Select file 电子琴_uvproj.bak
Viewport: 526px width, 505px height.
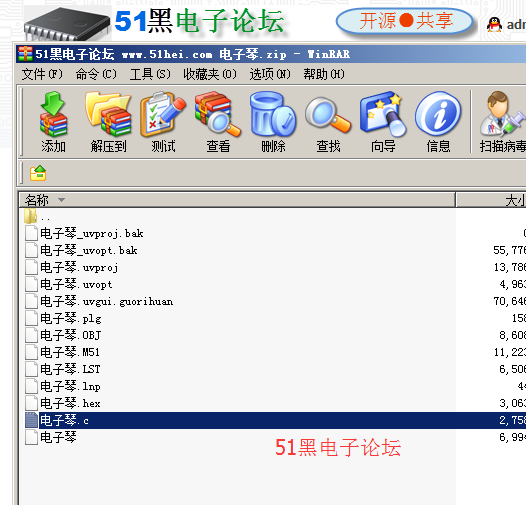tap(92, 233)
